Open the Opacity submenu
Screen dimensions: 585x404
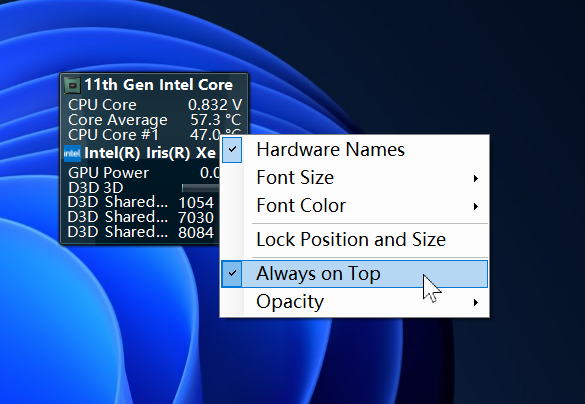pos(354,302)
